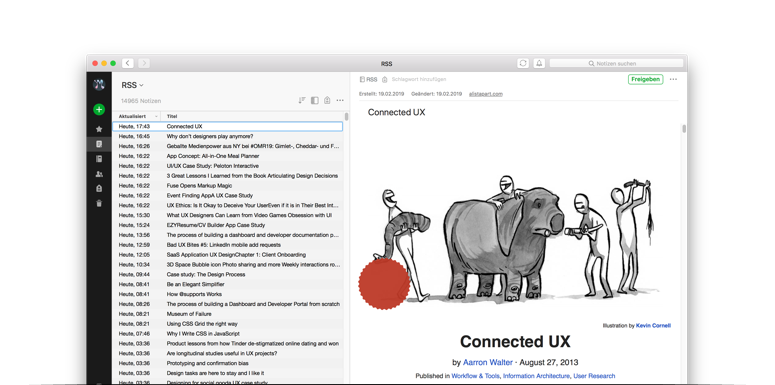The image size is (775, 385).
Task: Go forward with right arrow button
Action: click(x=144, y=63)
